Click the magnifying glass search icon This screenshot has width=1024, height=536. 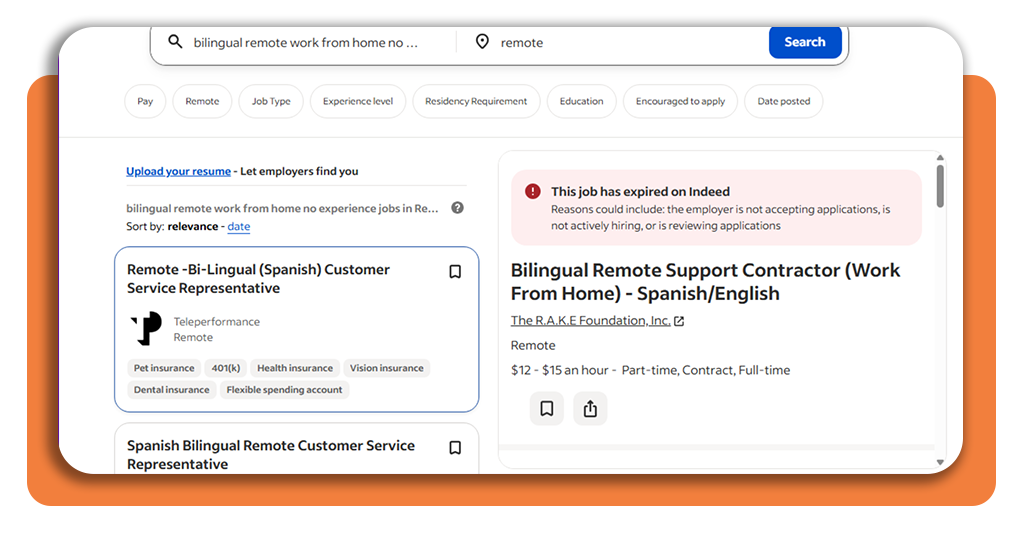[175, 42]
